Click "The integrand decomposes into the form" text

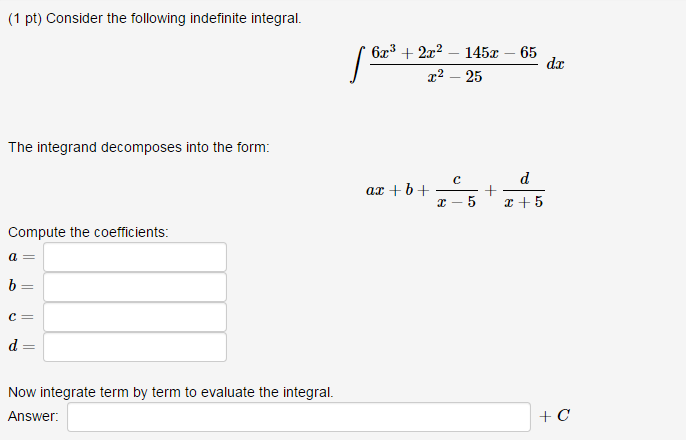tap(139, 147)
